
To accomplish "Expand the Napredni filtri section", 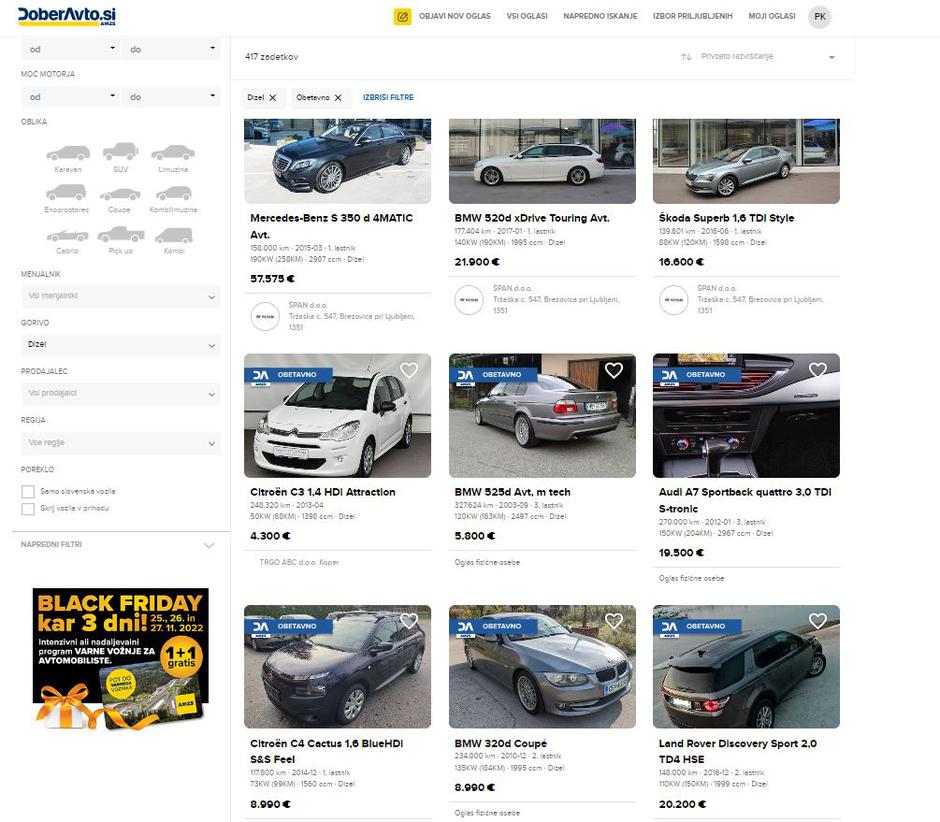I will [118, 545].
